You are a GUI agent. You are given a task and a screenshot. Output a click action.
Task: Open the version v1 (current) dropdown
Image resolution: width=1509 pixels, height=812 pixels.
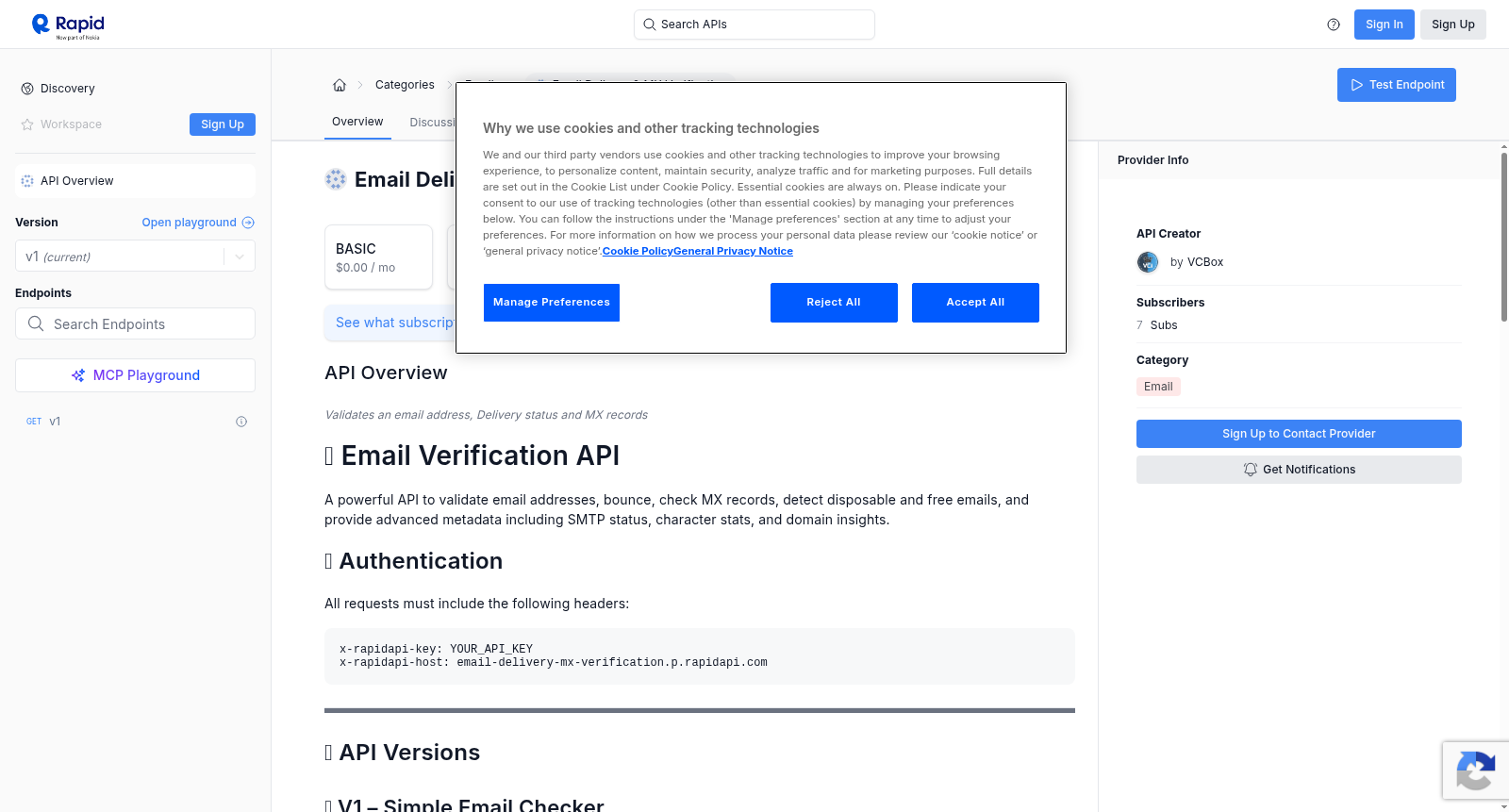[x=135, y=257]
